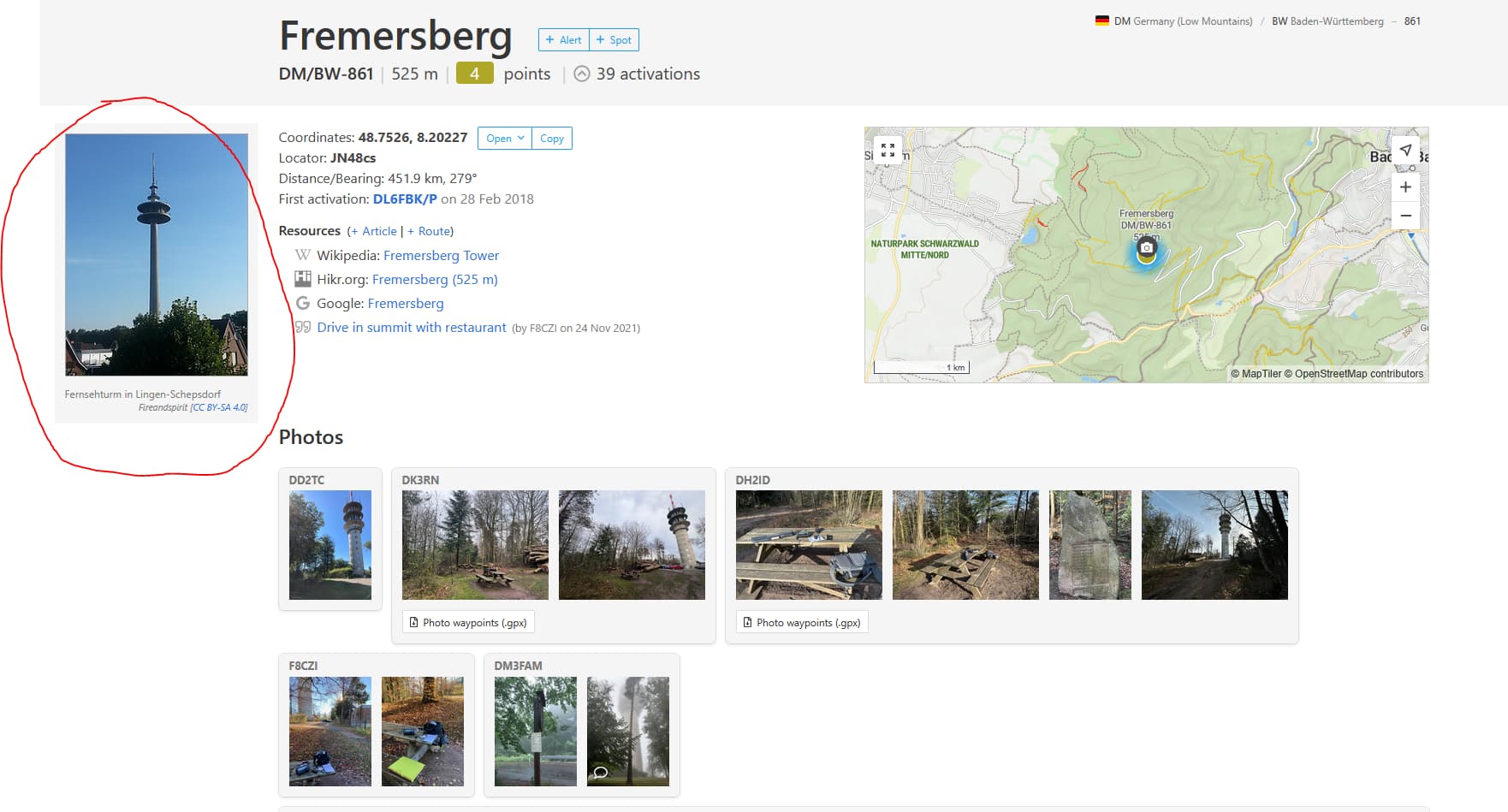Zoom out the map with minus button

1405,216
